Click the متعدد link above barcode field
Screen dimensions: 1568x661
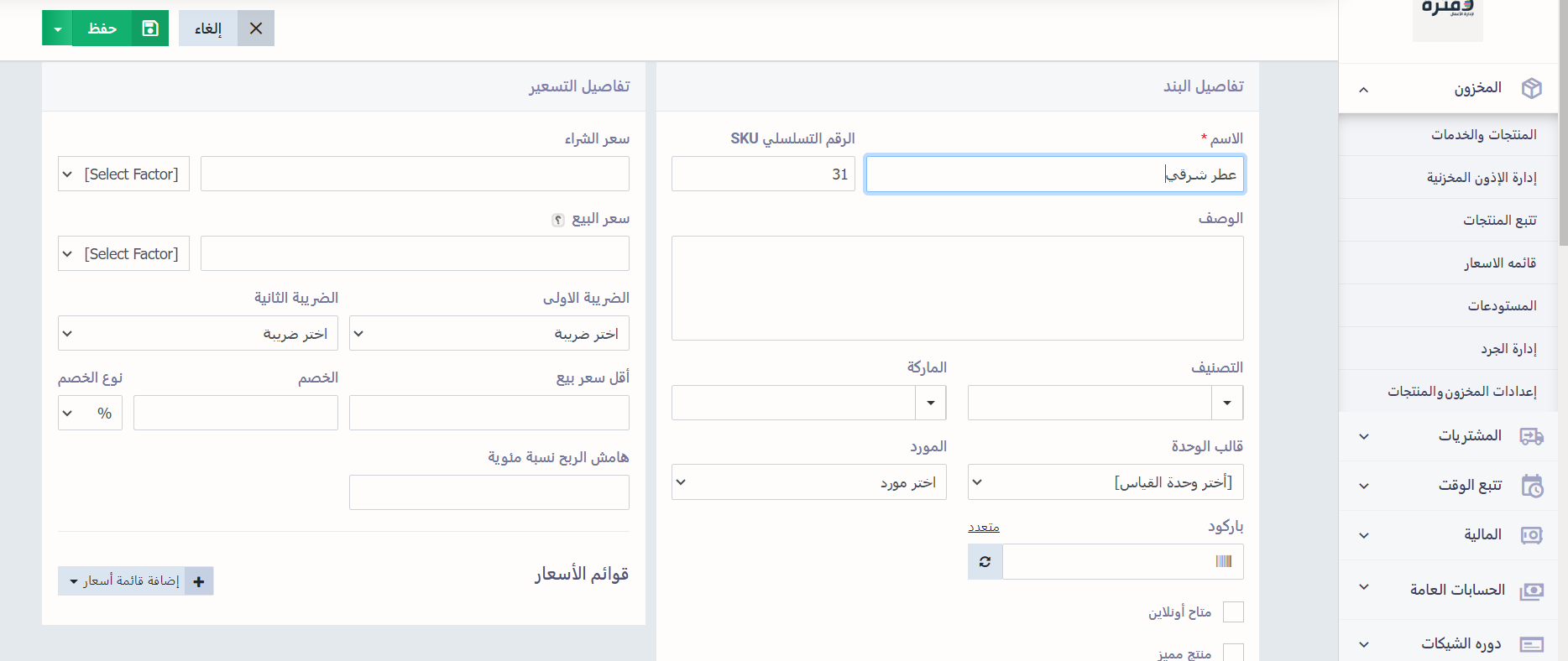pos(983,527)
